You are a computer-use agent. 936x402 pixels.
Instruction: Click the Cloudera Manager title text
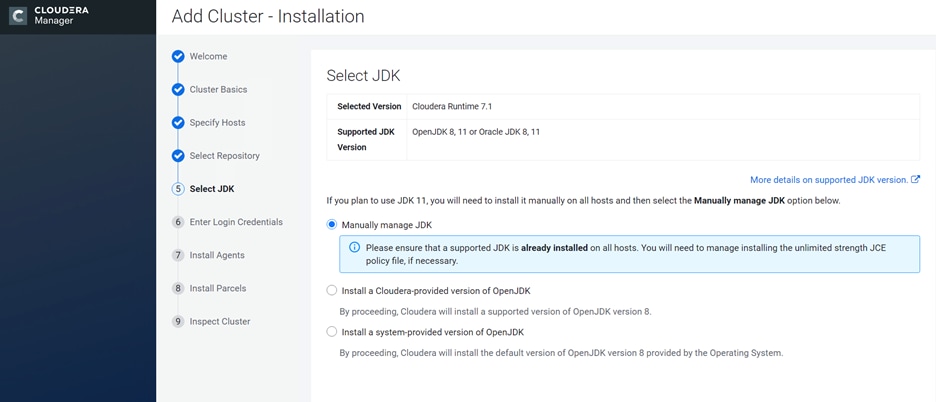[x=61, y=16]
